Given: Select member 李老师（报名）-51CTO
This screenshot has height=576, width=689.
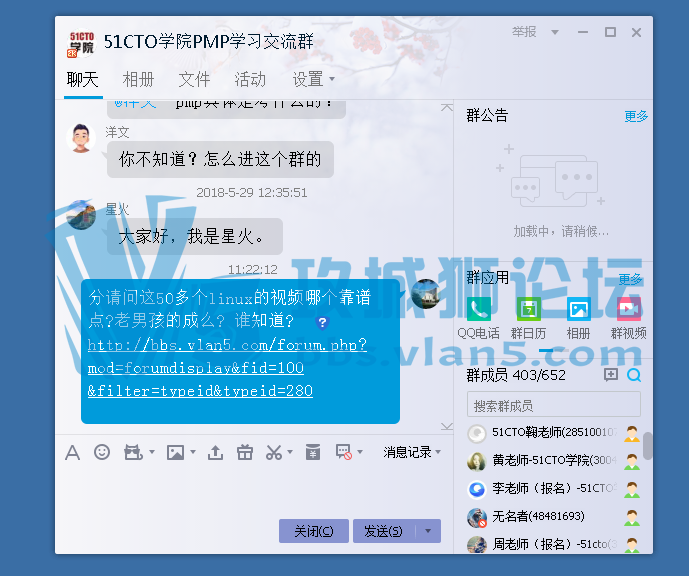Looking at the screenshot, I should point(554,489).
